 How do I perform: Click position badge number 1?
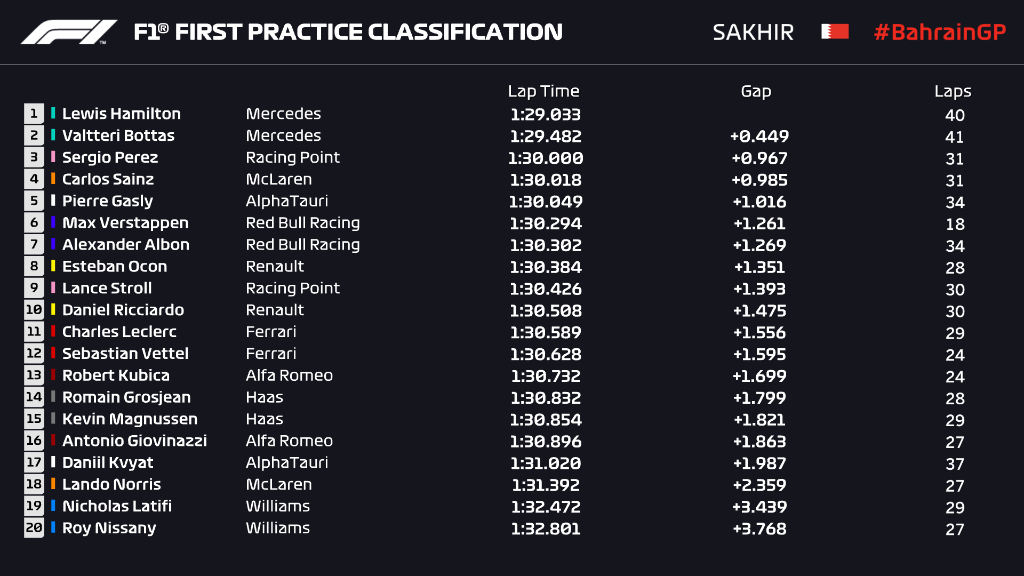[34, 114]
